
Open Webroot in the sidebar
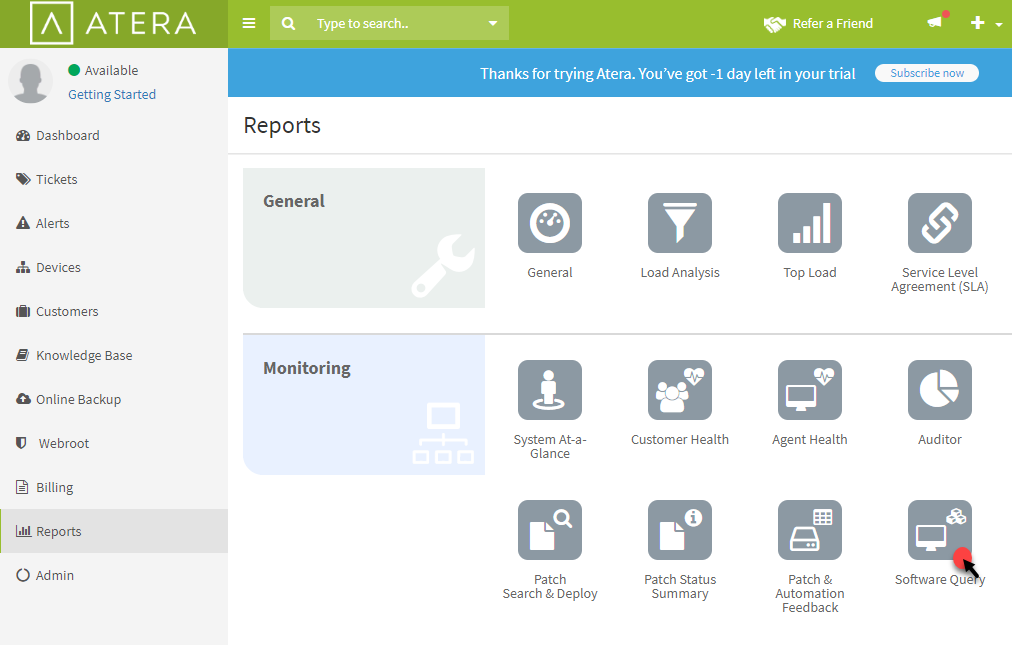click(114, 443)
